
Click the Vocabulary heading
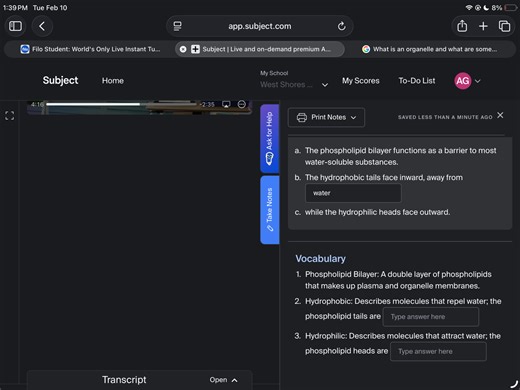coord(320,259)
